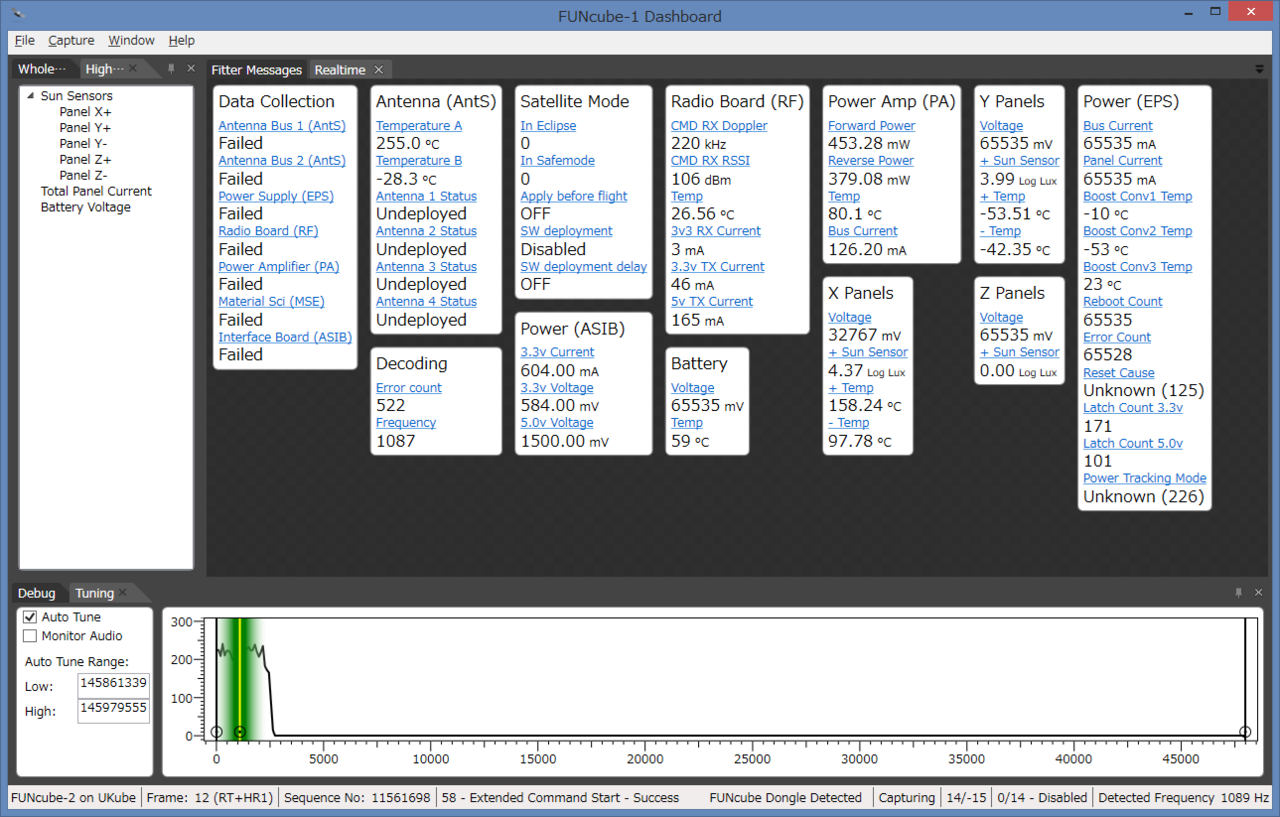The width and height of the screenshot is (1280, 817).
Task: Click the left range marker circle at 0
Action: click(216, 732)
